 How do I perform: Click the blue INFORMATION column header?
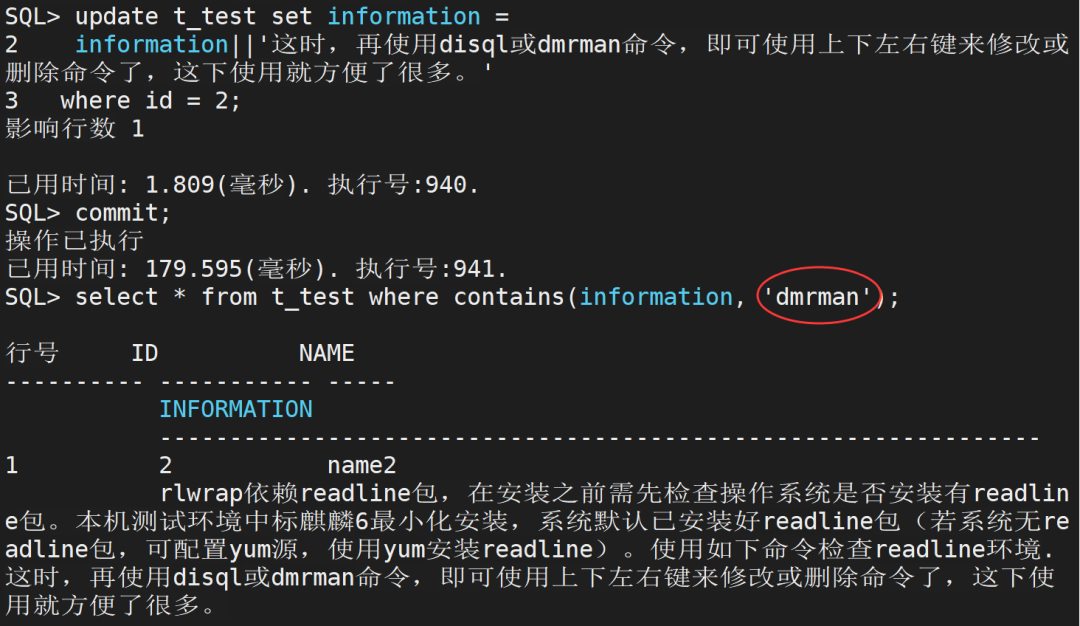236,409
